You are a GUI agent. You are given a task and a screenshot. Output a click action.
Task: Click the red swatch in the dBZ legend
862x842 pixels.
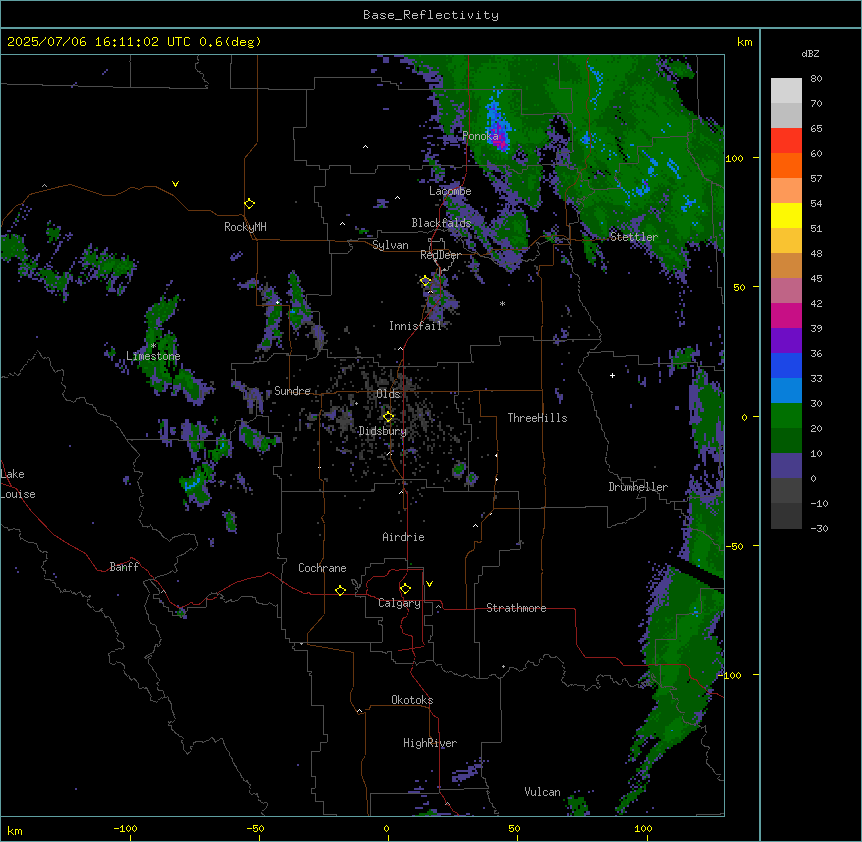coord(786,141)
